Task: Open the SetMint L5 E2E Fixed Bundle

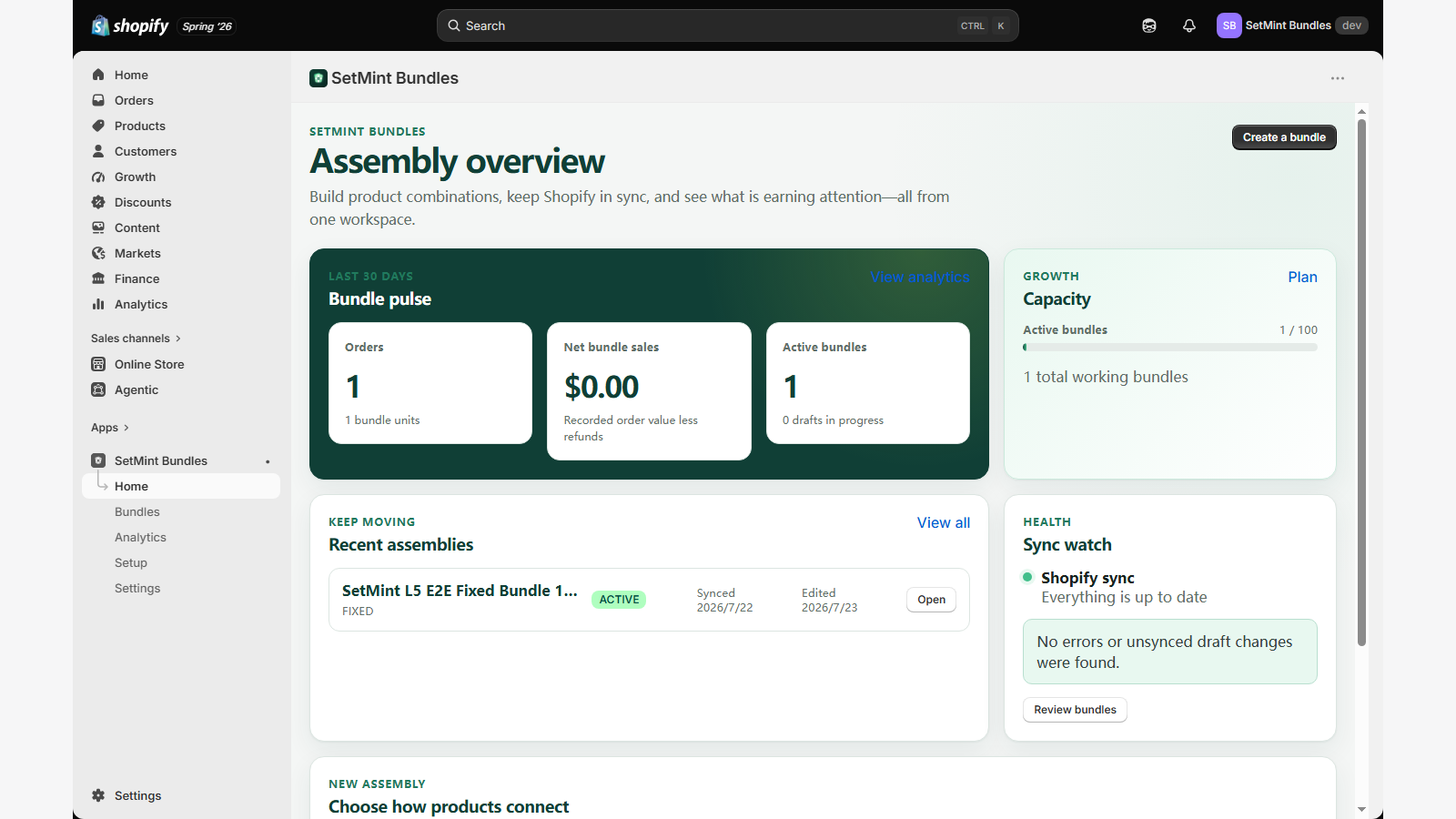Action: click(931, 600)
